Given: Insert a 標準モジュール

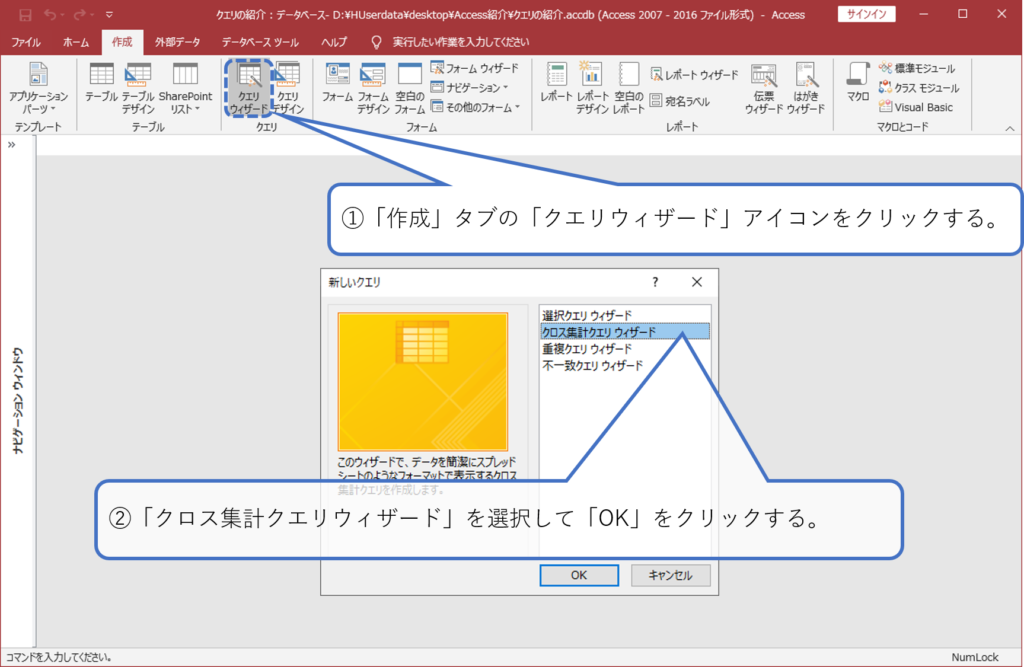Looking at the screenshot, I should (917, 68).
